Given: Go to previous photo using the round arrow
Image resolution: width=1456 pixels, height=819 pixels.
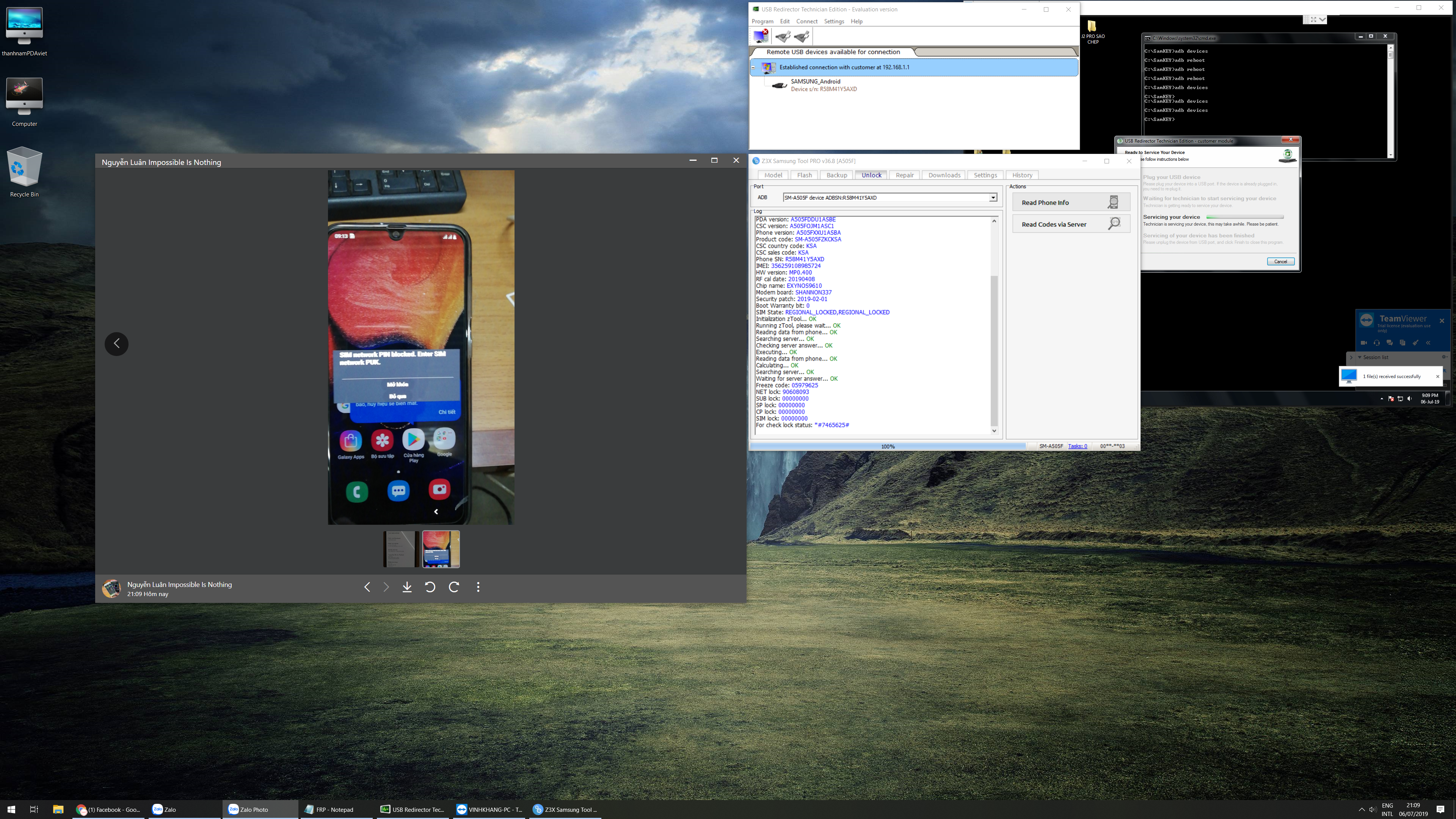Looking at the screenshot, I should tap(116, 344).
